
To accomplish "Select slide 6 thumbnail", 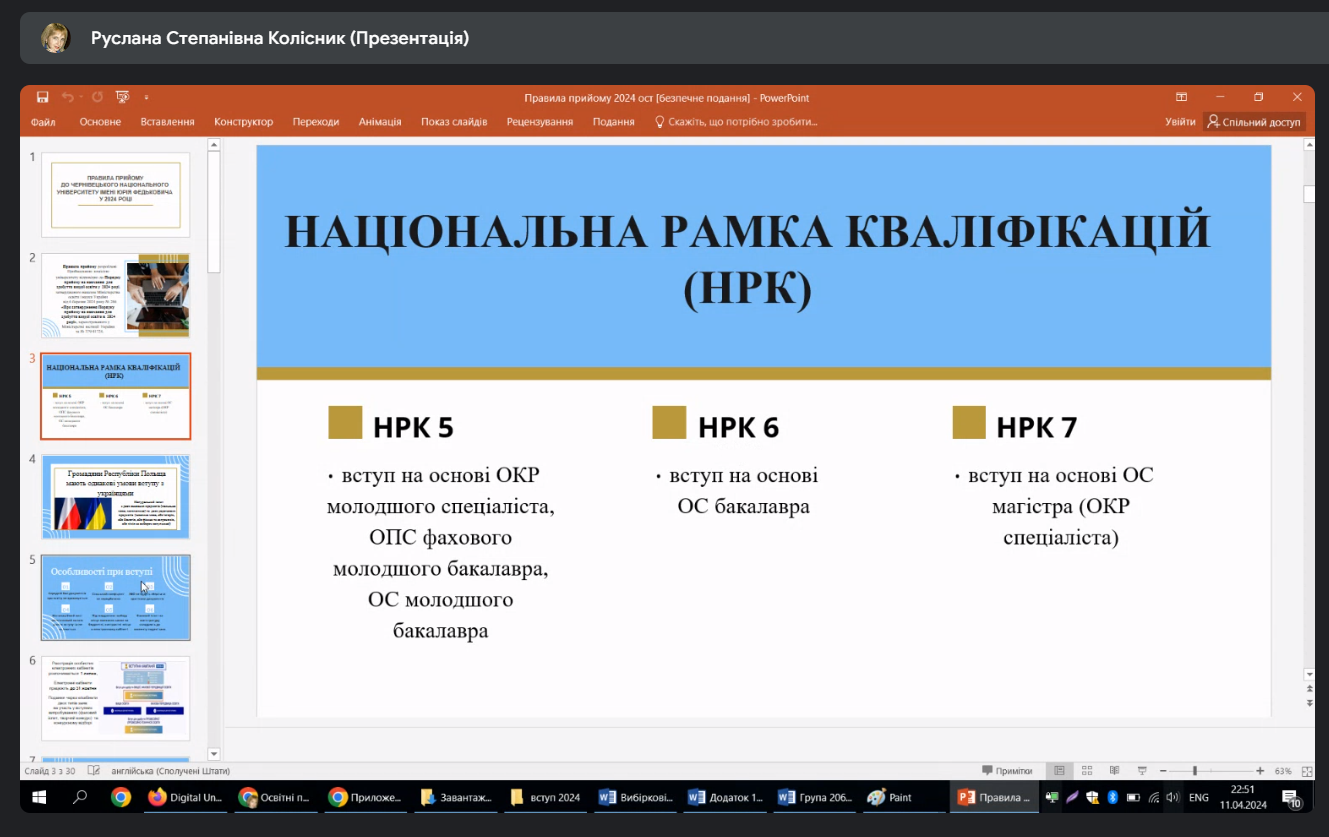I will point(115,698).
